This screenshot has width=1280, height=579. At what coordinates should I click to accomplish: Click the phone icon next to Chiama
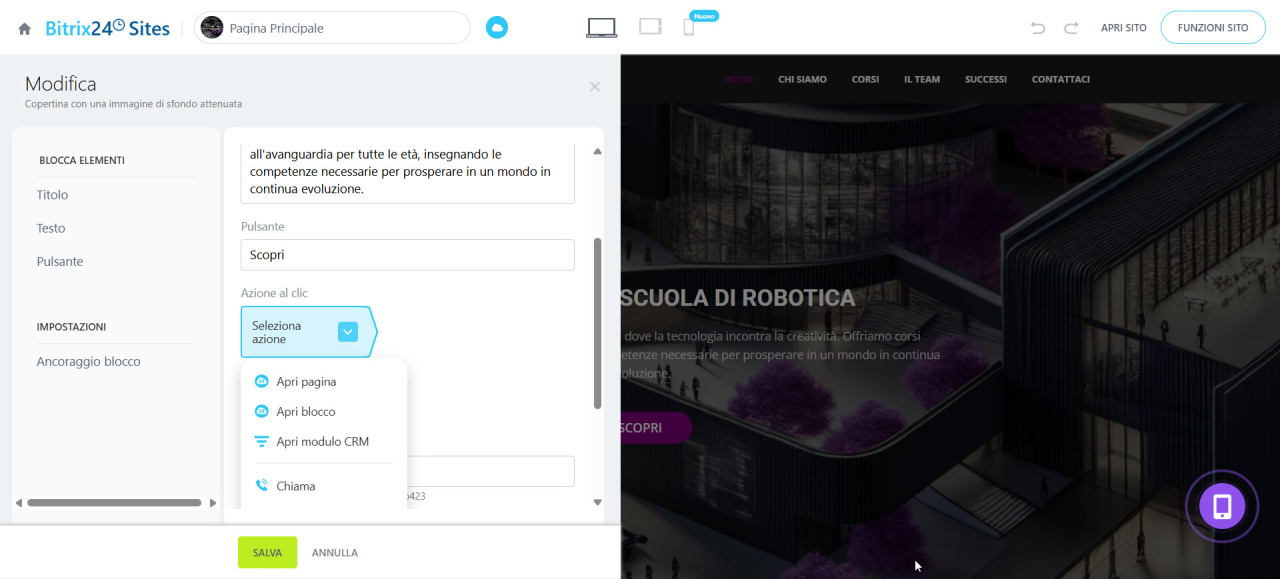click(x=262, y=486)
